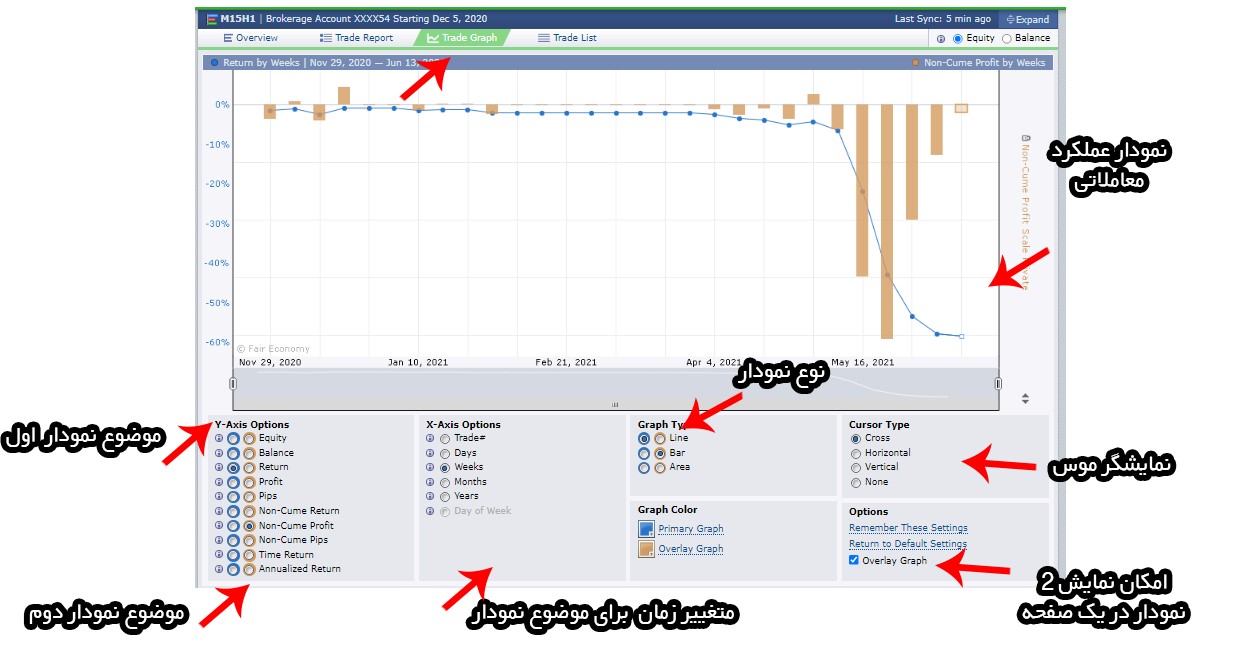The width and height of the screenshot is (1241, 654).
Task: Switch to the Trade Report tab
Action: pos(356,38)
